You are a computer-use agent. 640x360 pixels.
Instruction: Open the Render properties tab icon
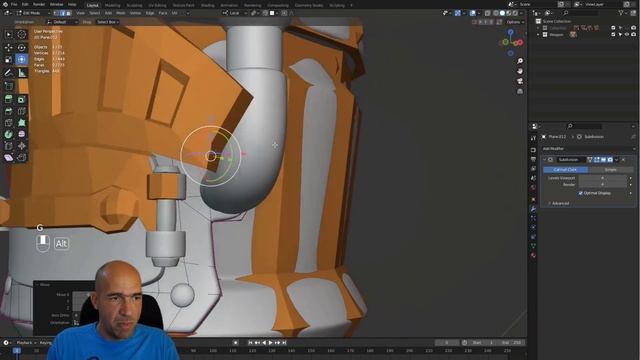pyautogui.click(x=533, y=150)
